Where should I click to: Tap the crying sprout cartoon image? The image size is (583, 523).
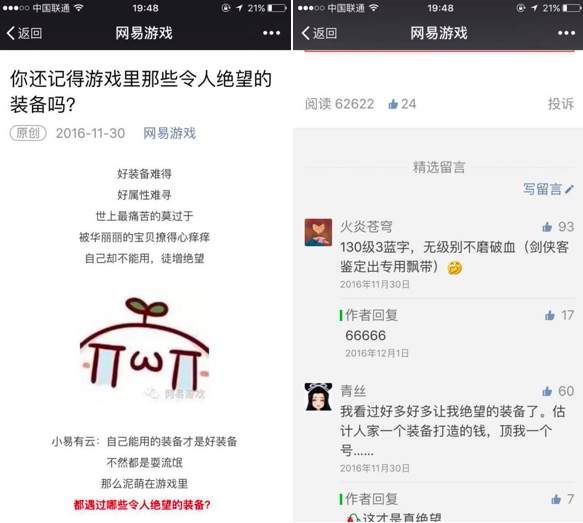tap(144, 349)
